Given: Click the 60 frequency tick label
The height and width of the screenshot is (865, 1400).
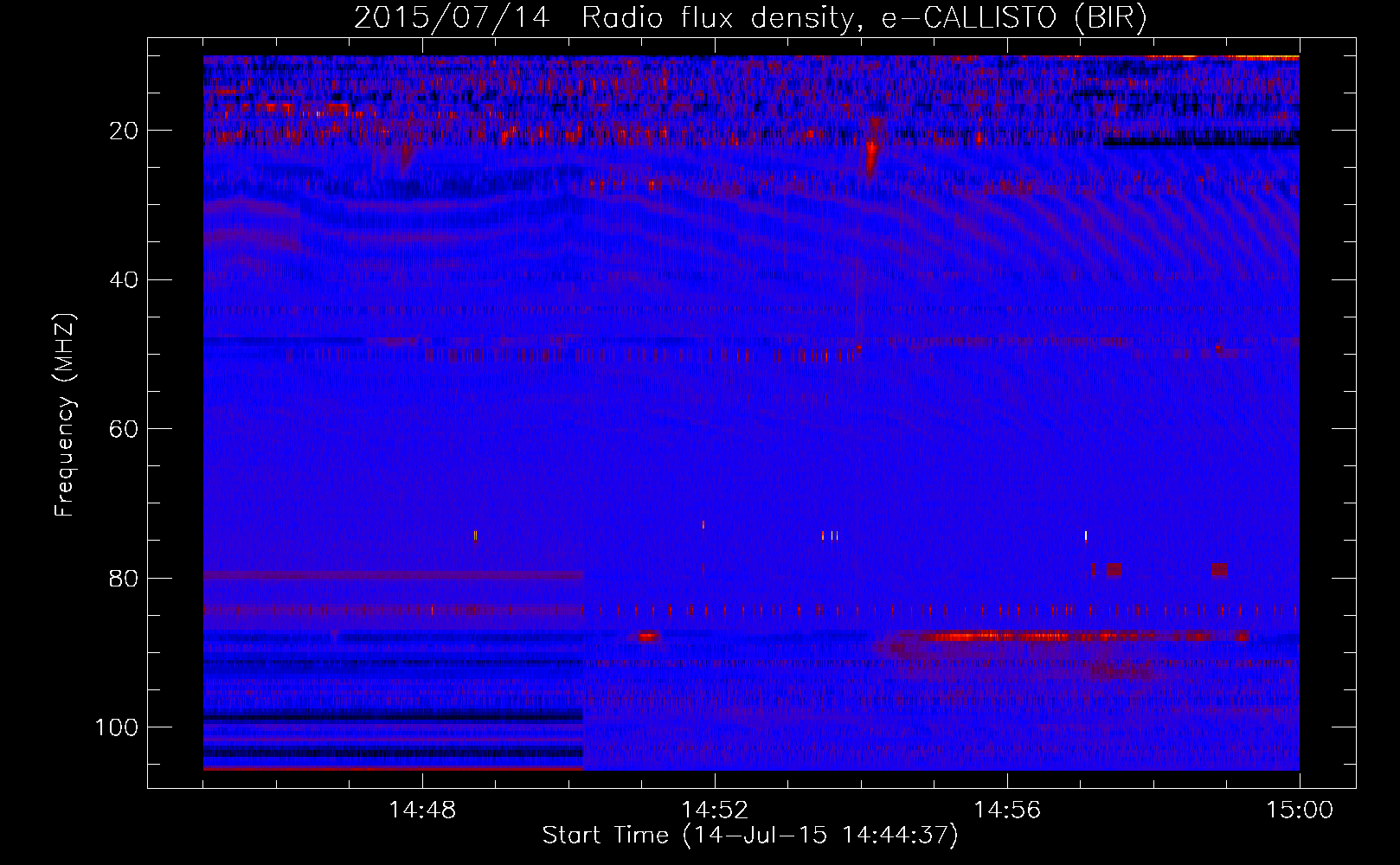Looking at the screenshot, I should [125, 429].
